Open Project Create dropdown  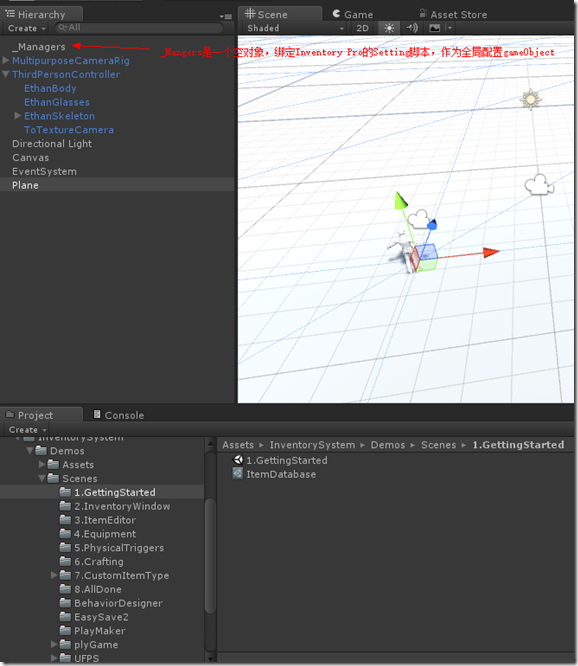pyautogui.click(x=27, y=429)
